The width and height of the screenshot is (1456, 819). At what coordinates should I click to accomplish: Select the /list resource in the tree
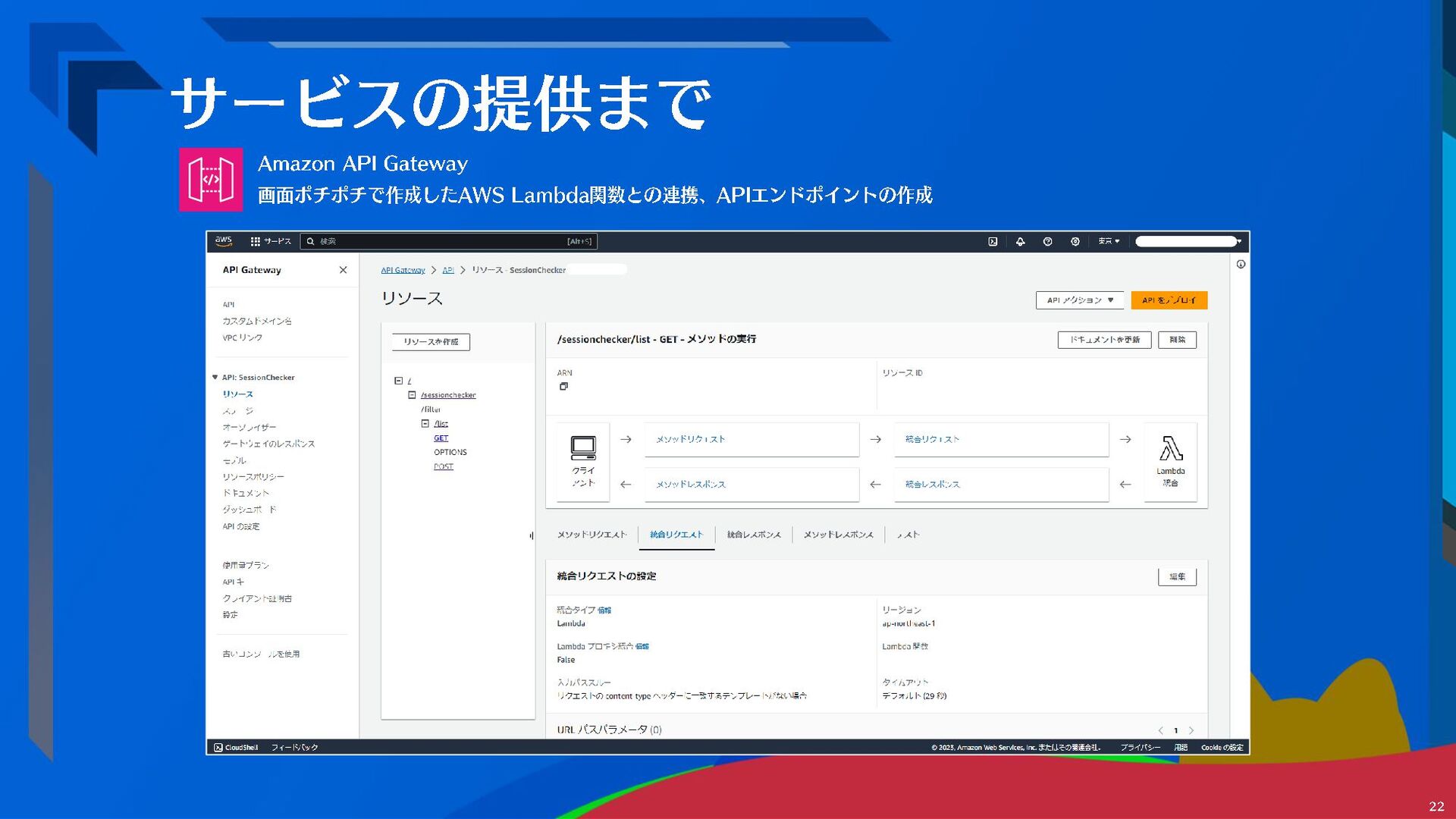pos(441,424)
